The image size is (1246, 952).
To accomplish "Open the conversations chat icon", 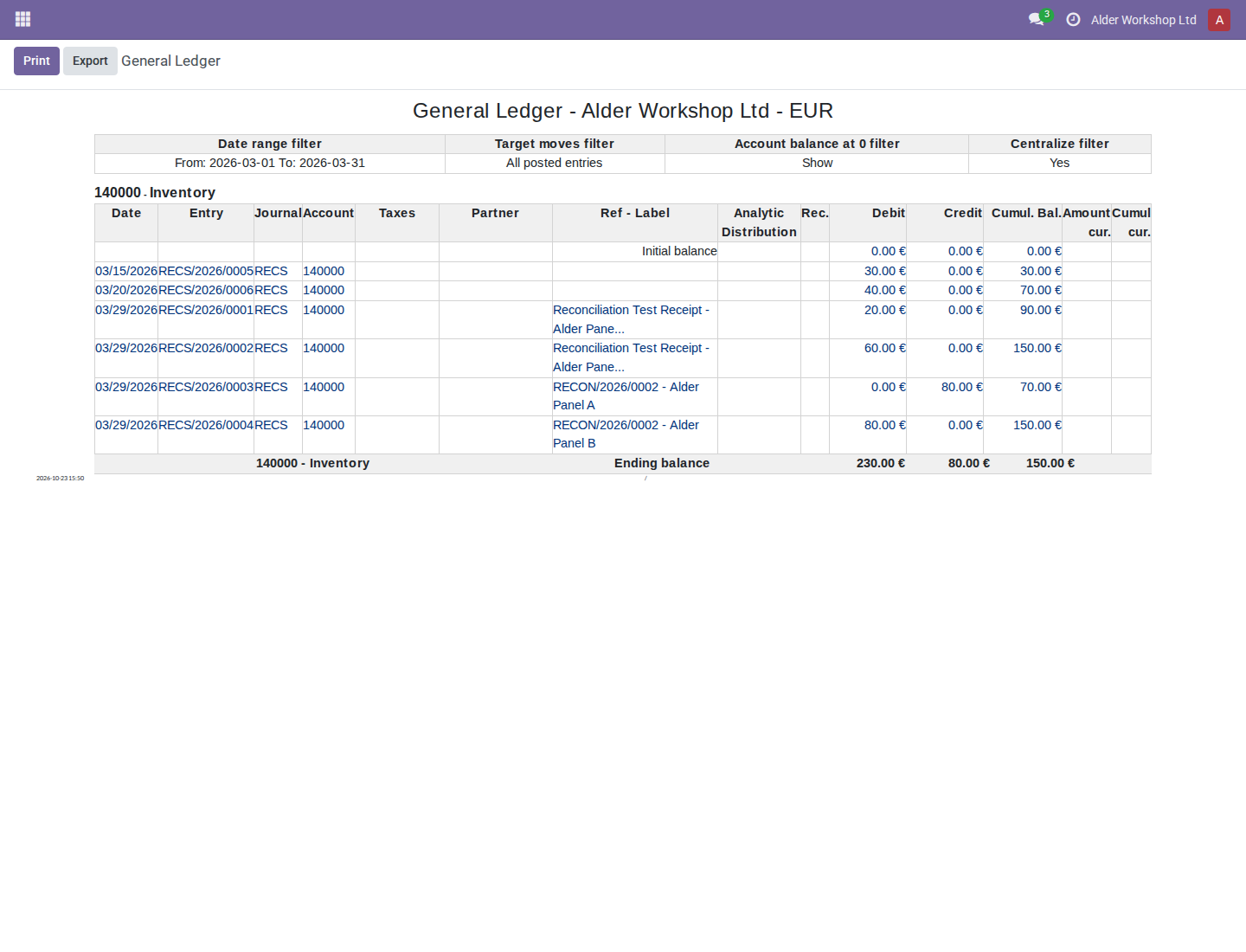I will tap(1036, 19).
